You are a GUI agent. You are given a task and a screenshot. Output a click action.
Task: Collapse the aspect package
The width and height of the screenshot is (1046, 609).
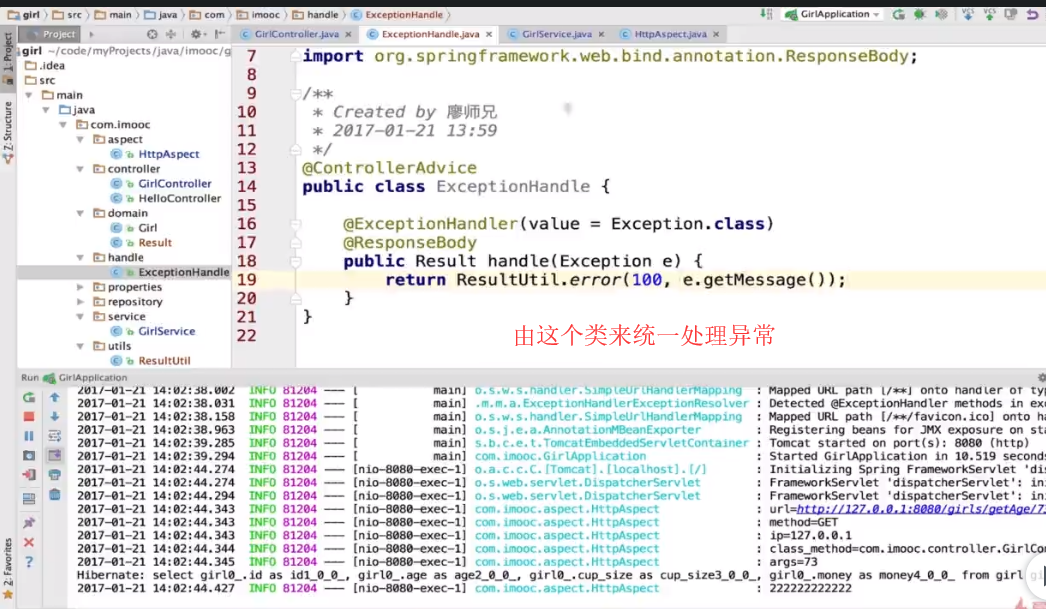pos(80,139)
